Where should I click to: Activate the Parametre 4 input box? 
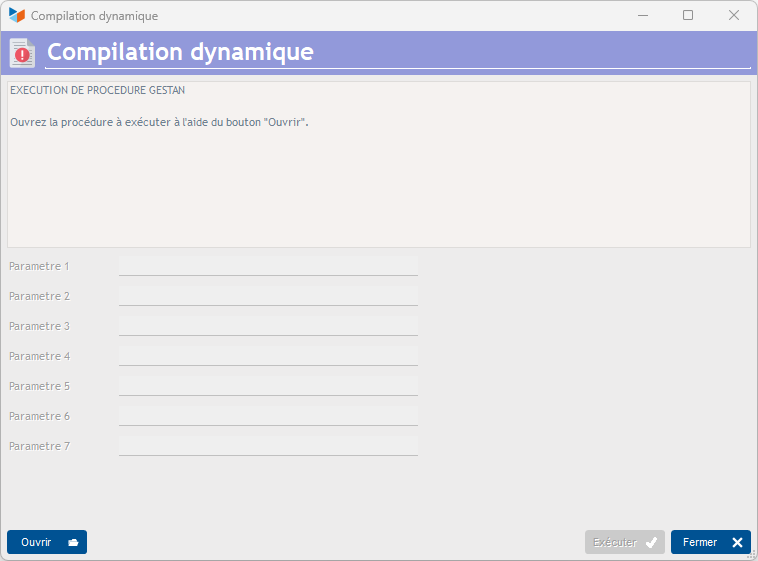pyautogui.click(x=268, y=356)
